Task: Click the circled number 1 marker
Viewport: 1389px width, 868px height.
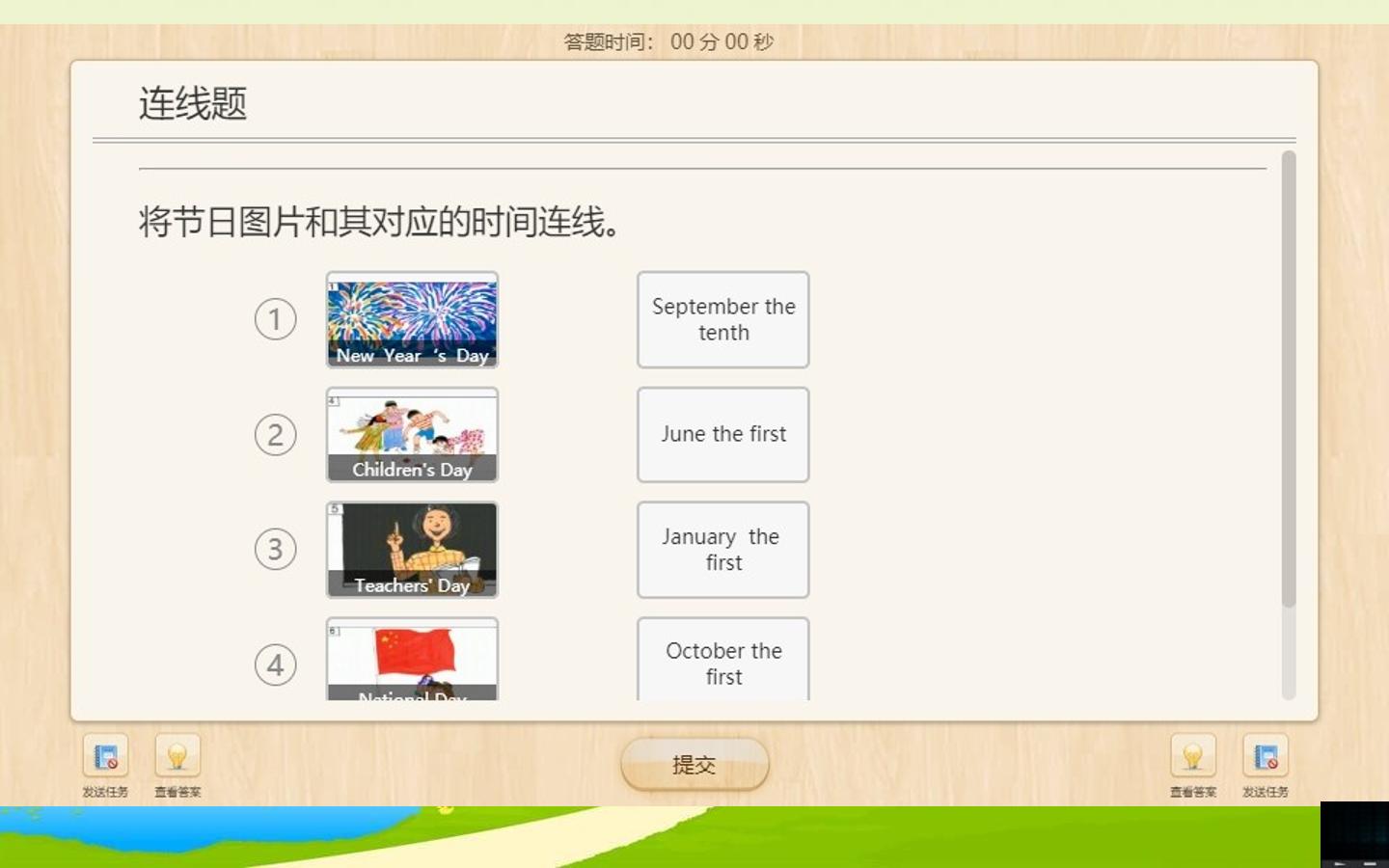Action: [276, 319]
